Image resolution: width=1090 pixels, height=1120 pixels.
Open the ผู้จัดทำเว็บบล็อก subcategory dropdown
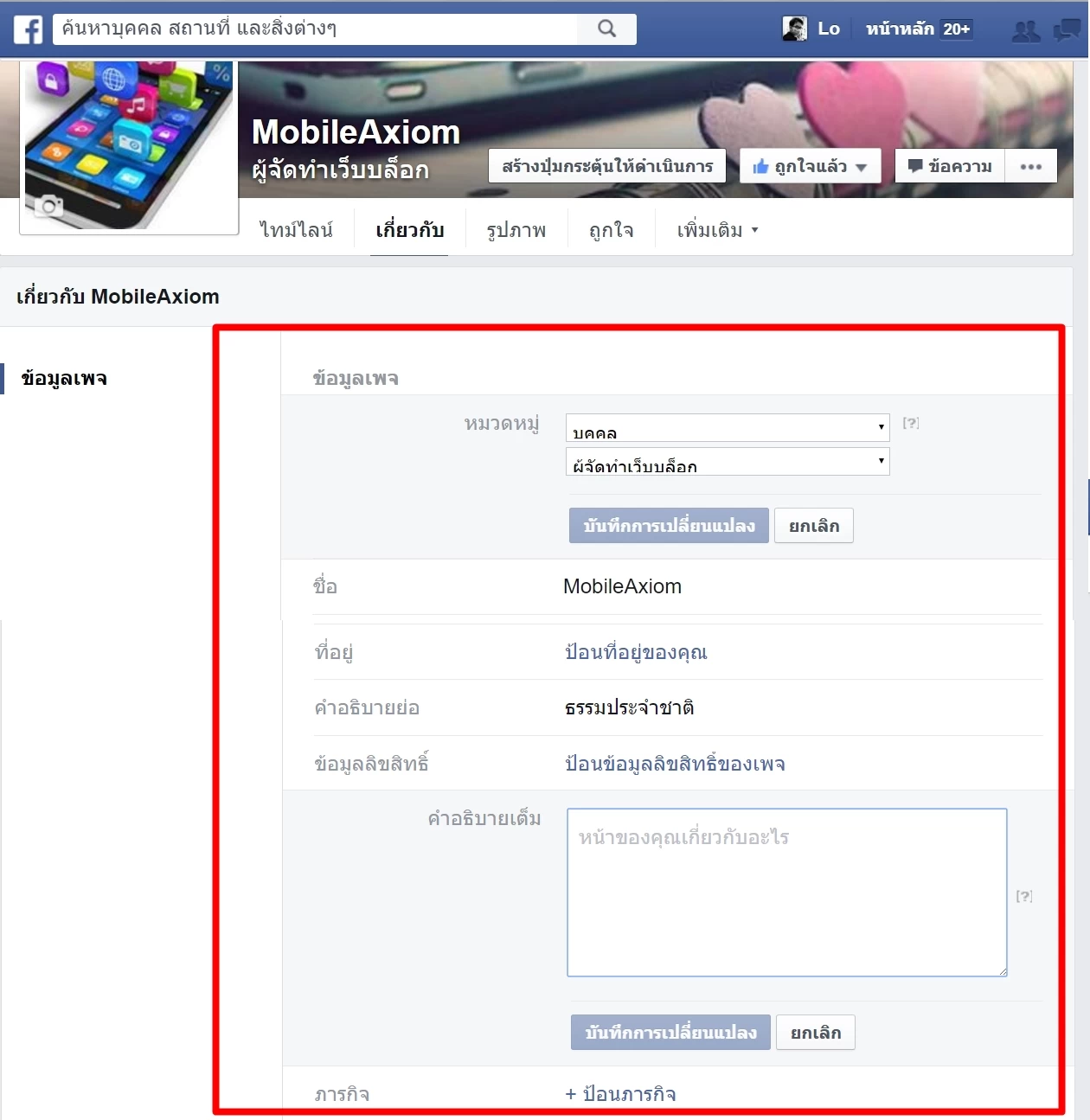(728, 461)
